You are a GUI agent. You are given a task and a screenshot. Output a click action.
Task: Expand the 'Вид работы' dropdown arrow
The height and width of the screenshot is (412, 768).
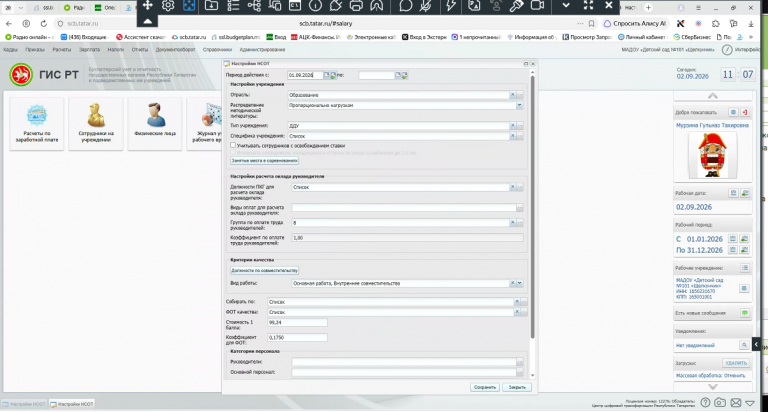click(520, 283)
